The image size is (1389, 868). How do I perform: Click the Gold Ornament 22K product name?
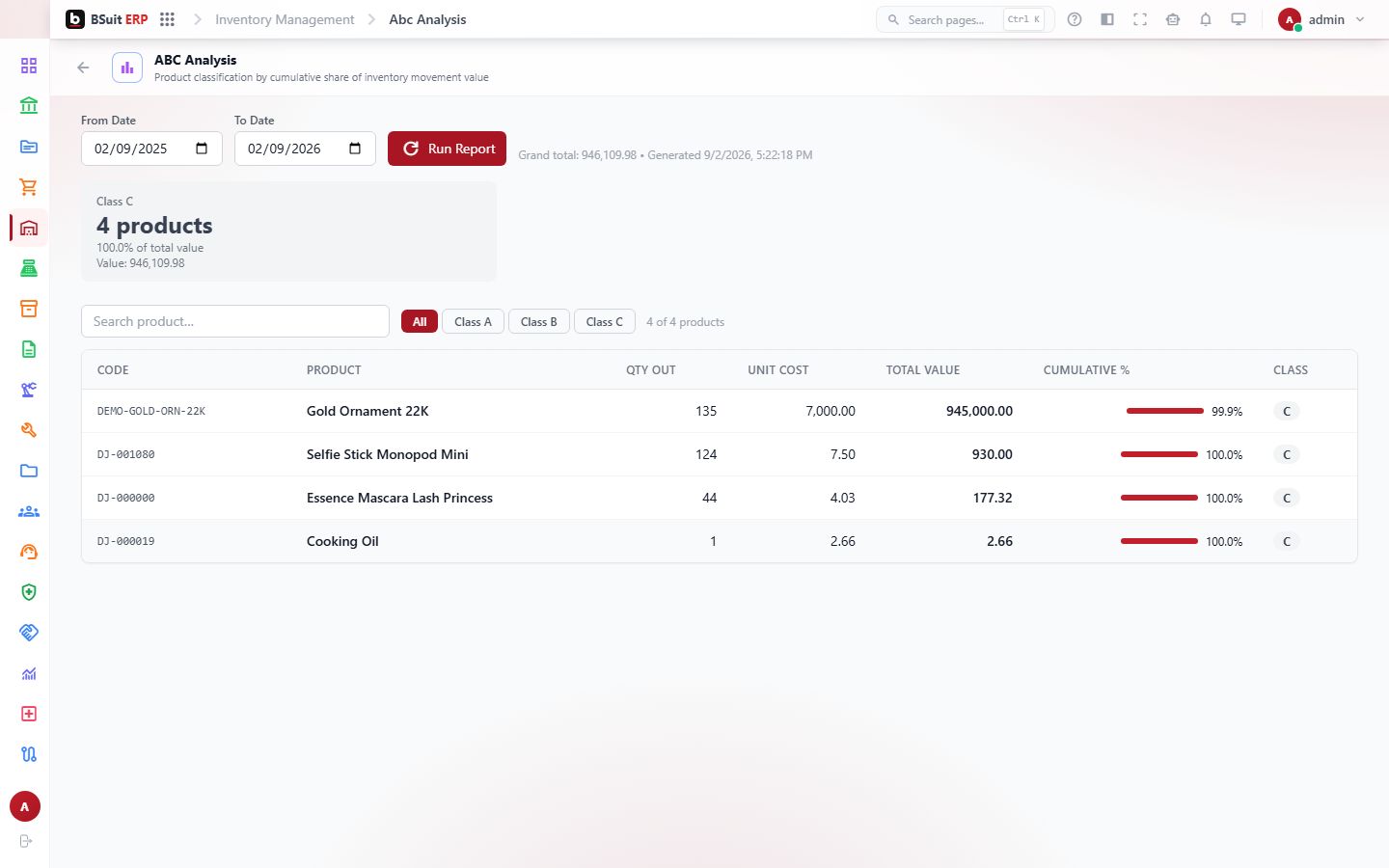click(x=368, y=411)
